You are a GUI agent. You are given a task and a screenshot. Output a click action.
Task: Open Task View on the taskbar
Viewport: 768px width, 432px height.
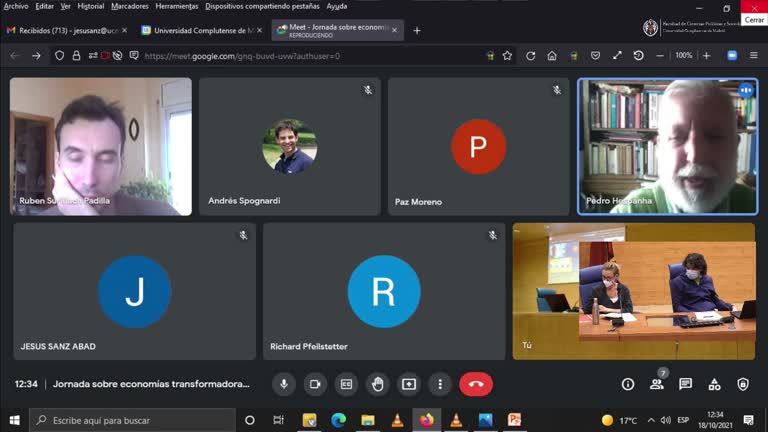pos(278,420)
